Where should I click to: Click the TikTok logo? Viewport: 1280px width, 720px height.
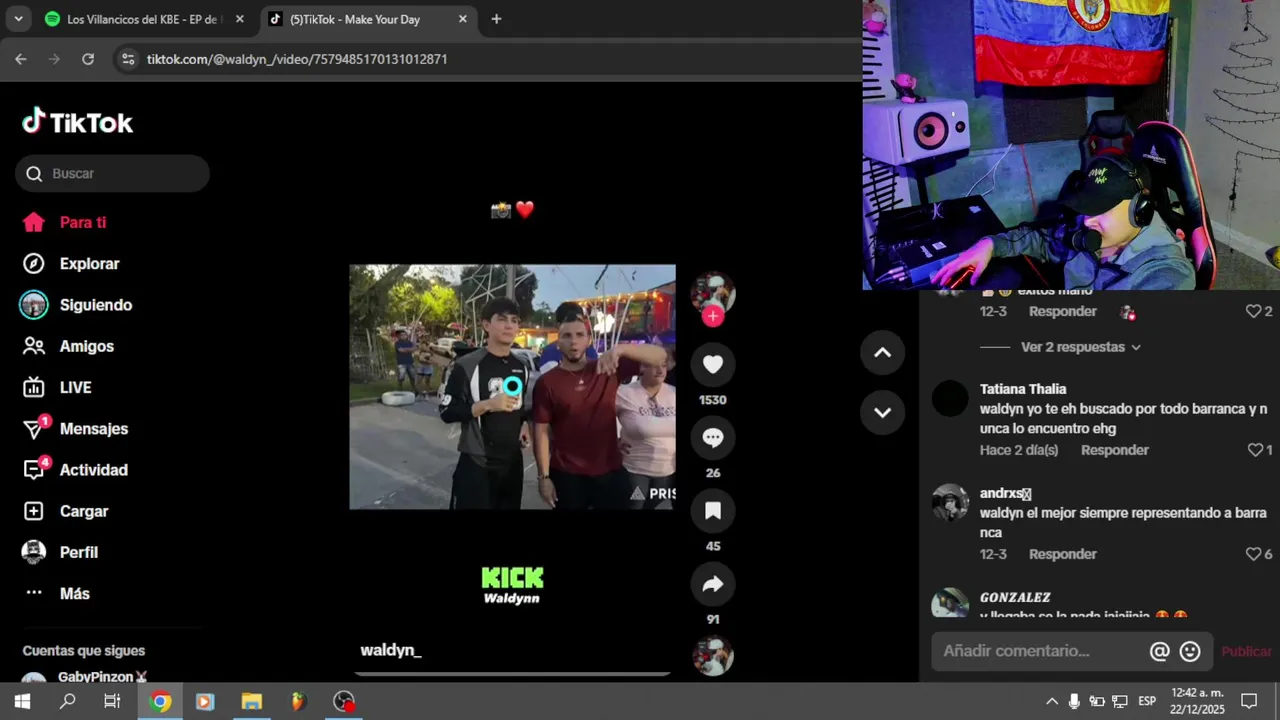78,122
